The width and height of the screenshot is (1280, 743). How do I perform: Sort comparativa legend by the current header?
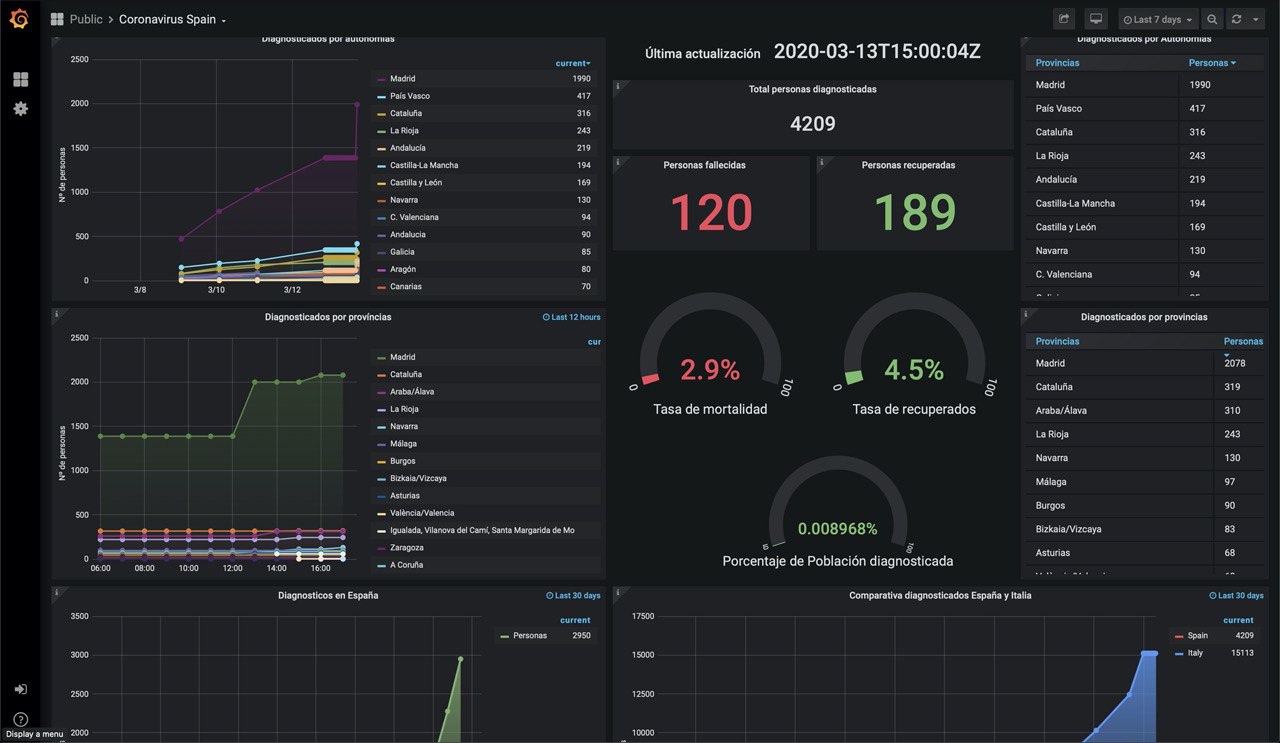[1238, 620]
